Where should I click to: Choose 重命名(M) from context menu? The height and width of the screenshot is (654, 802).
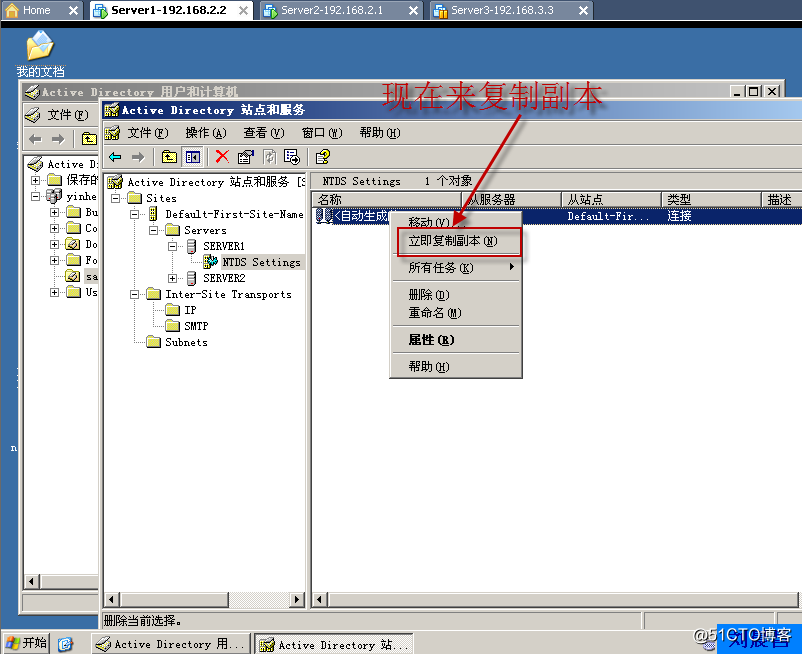click(457, 312)
